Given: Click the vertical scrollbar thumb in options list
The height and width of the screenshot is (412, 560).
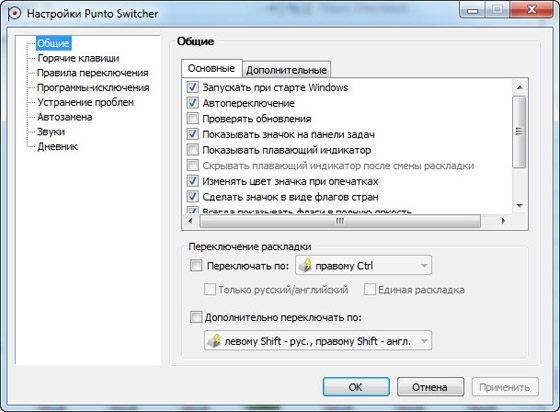Looking at the screenshot, I should [519, 131].
